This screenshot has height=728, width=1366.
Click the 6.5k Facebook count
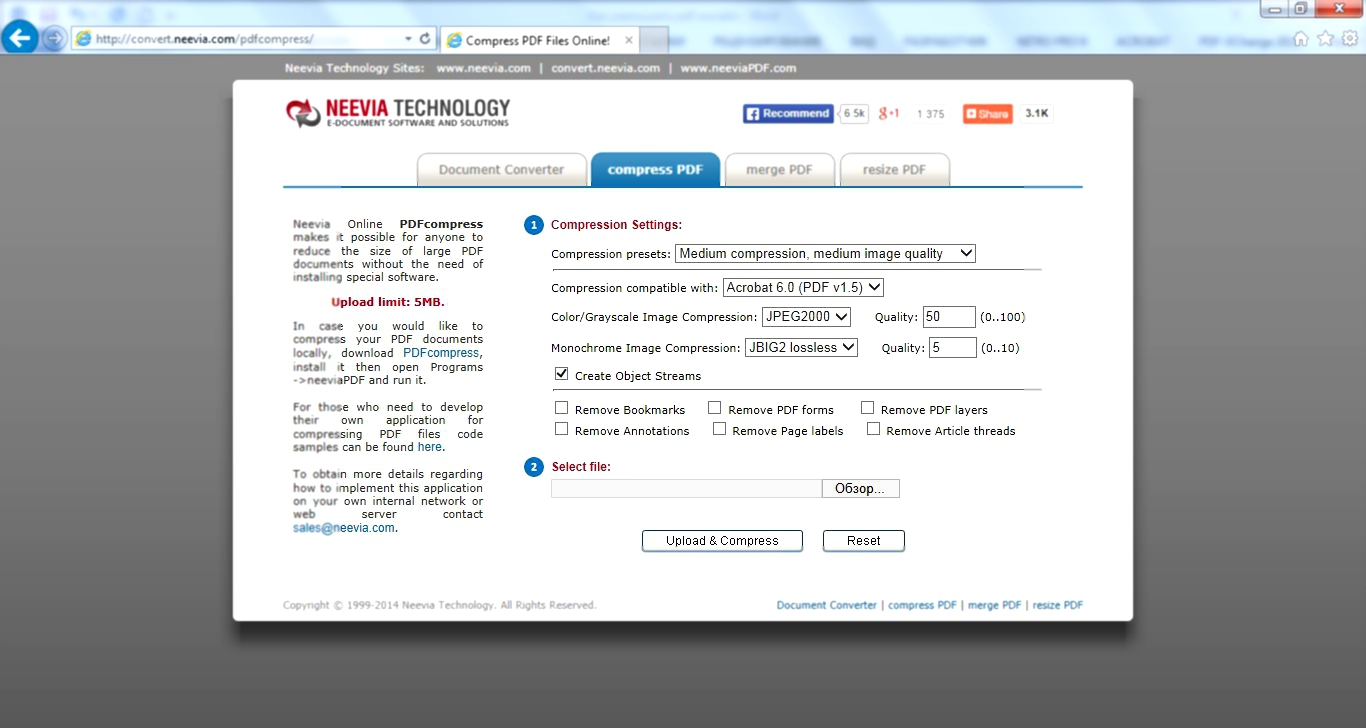coord(854,114)
